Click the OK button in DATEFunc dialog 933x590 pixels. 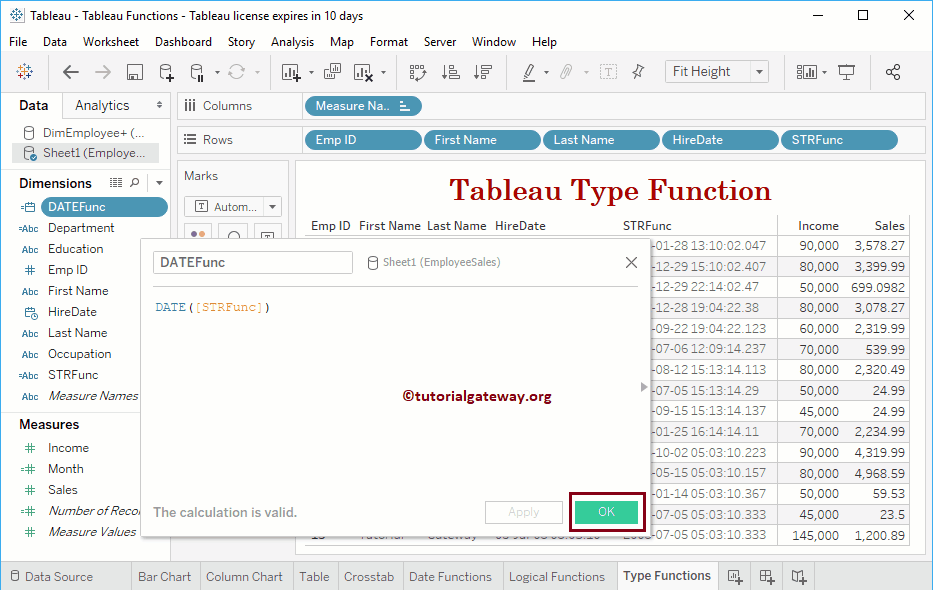point(606,511)
